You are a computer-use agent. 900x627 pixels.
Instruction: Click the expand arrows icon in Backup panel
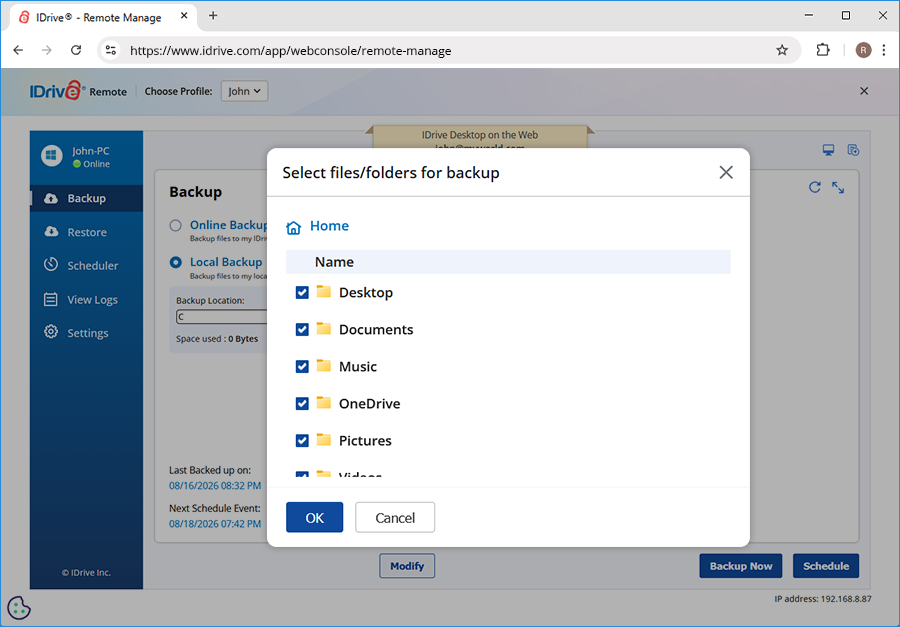pos(838,187)
